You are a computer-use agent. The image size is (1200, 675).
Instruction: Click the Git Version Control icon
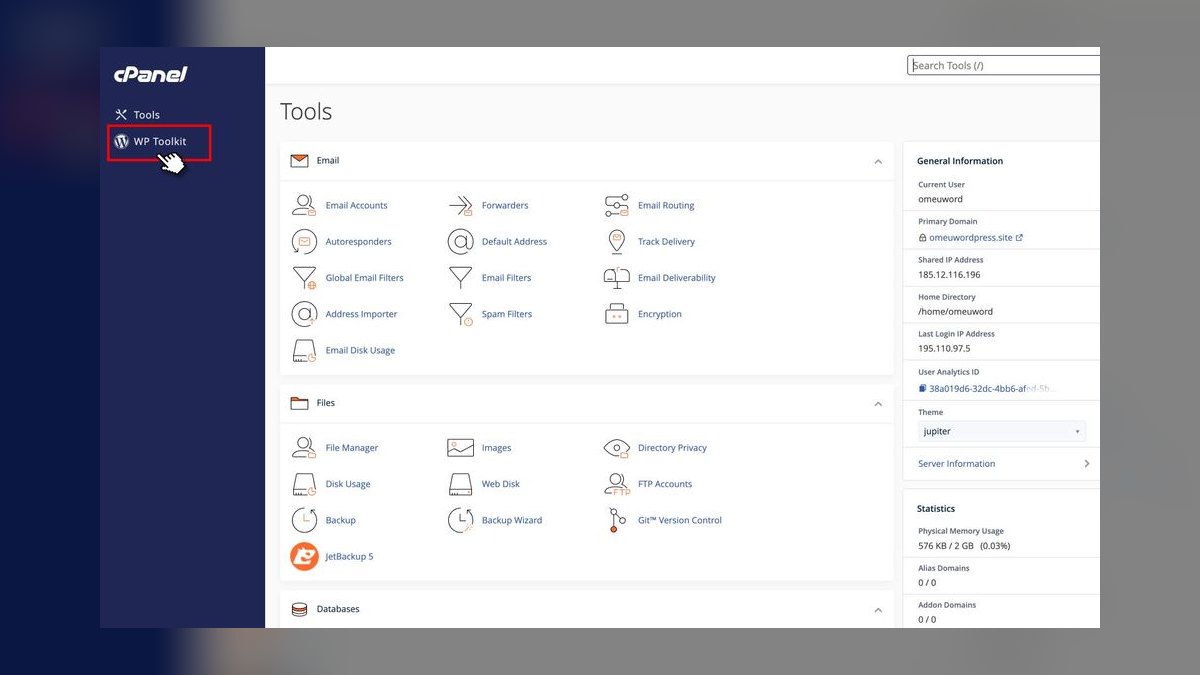(617, 520)
